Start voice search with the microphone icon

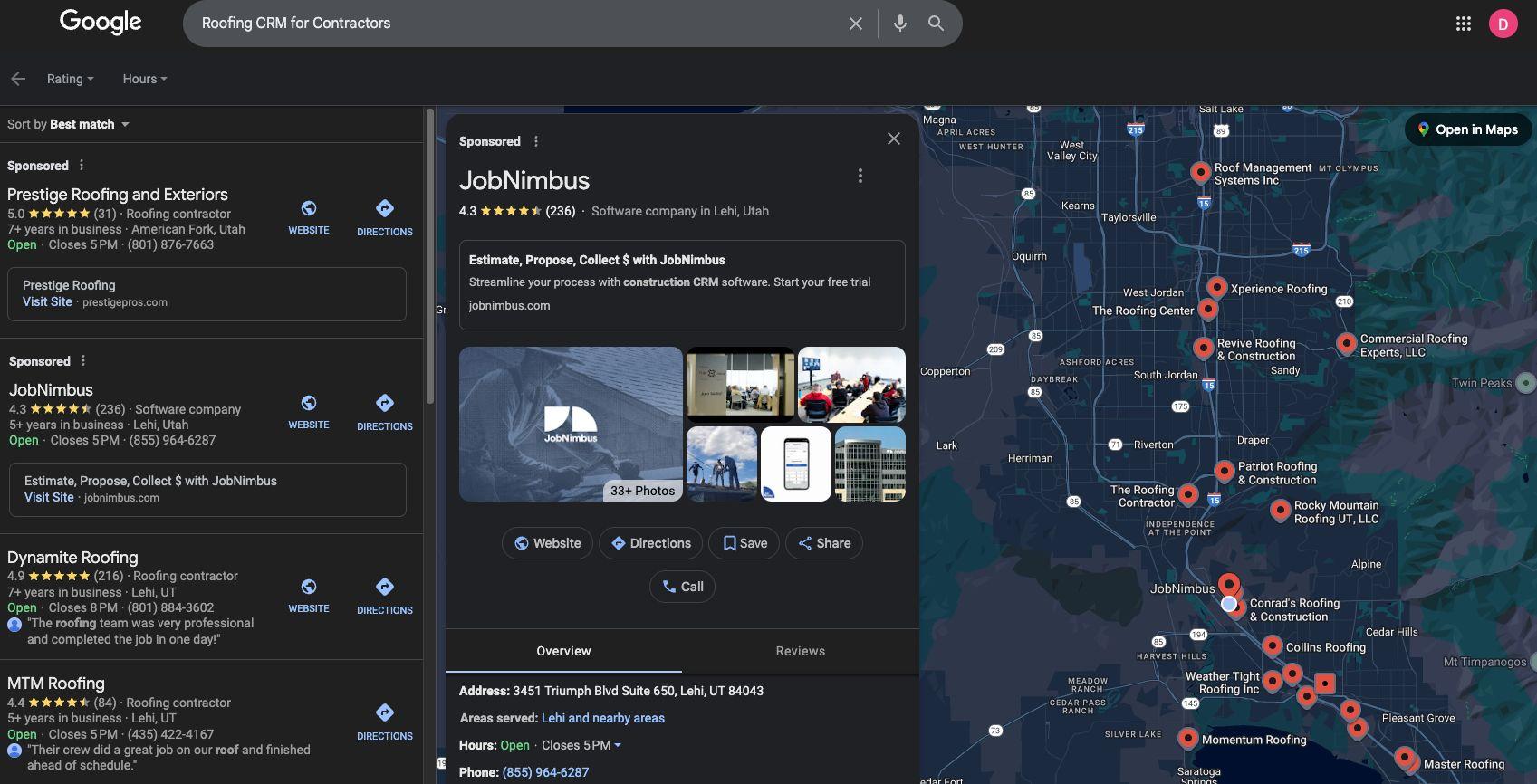[x=899, y=24]
